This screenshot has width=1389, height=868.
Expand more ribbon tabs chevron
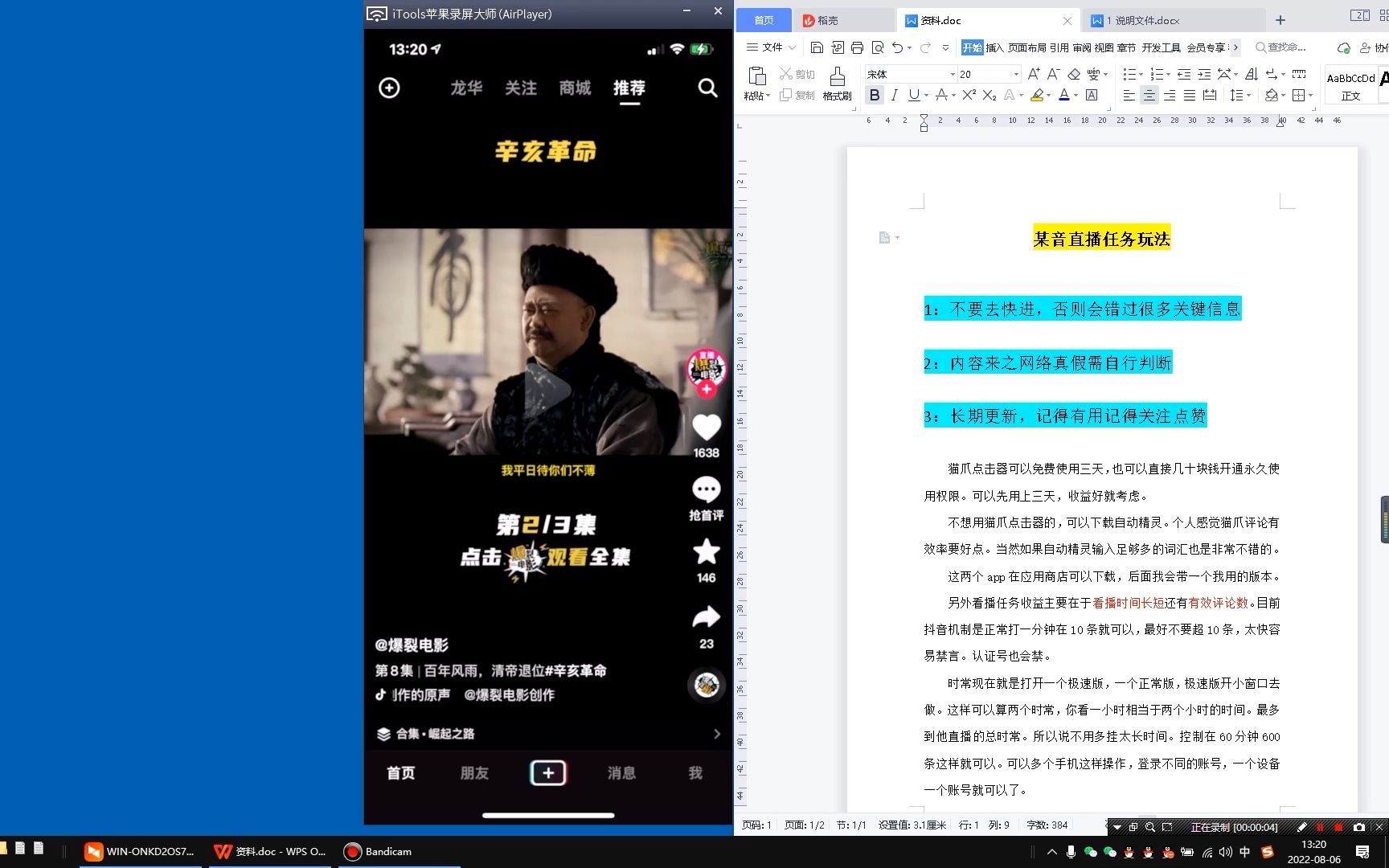tap(1235, 47)
